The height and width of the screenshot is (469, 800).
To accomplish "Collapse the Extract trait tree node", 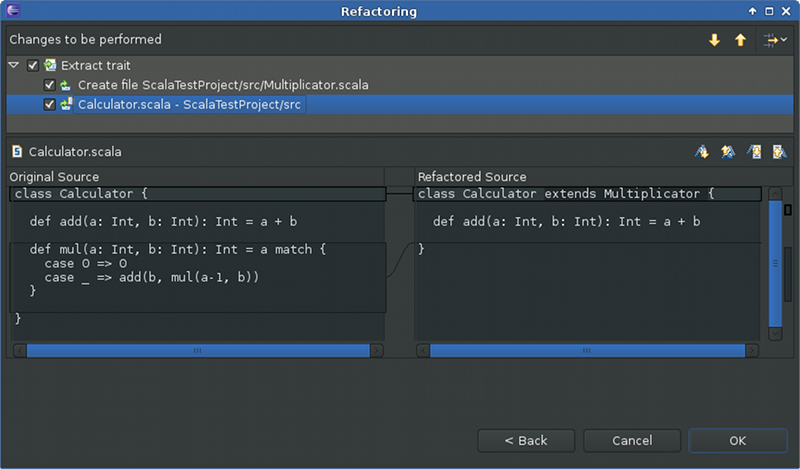I will [13, 66].
